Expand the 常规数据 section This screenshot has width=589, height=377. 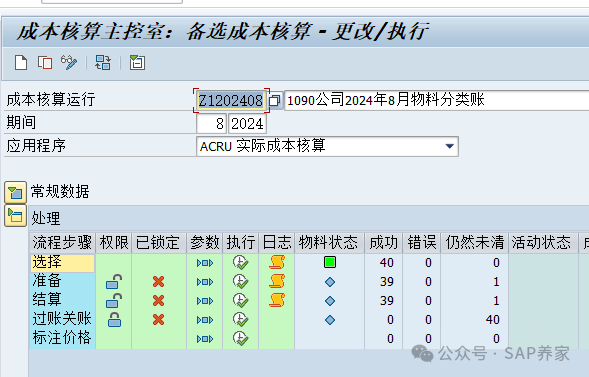[x=15, y=193]
